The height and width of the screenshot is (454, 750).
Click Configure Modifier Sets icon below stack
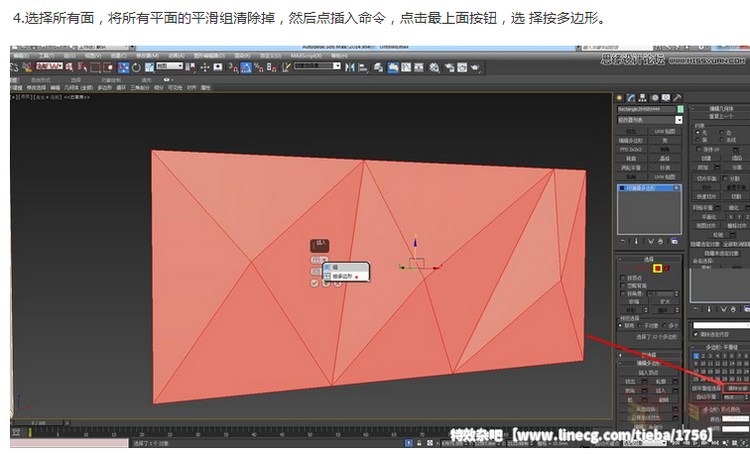(674, 242)
